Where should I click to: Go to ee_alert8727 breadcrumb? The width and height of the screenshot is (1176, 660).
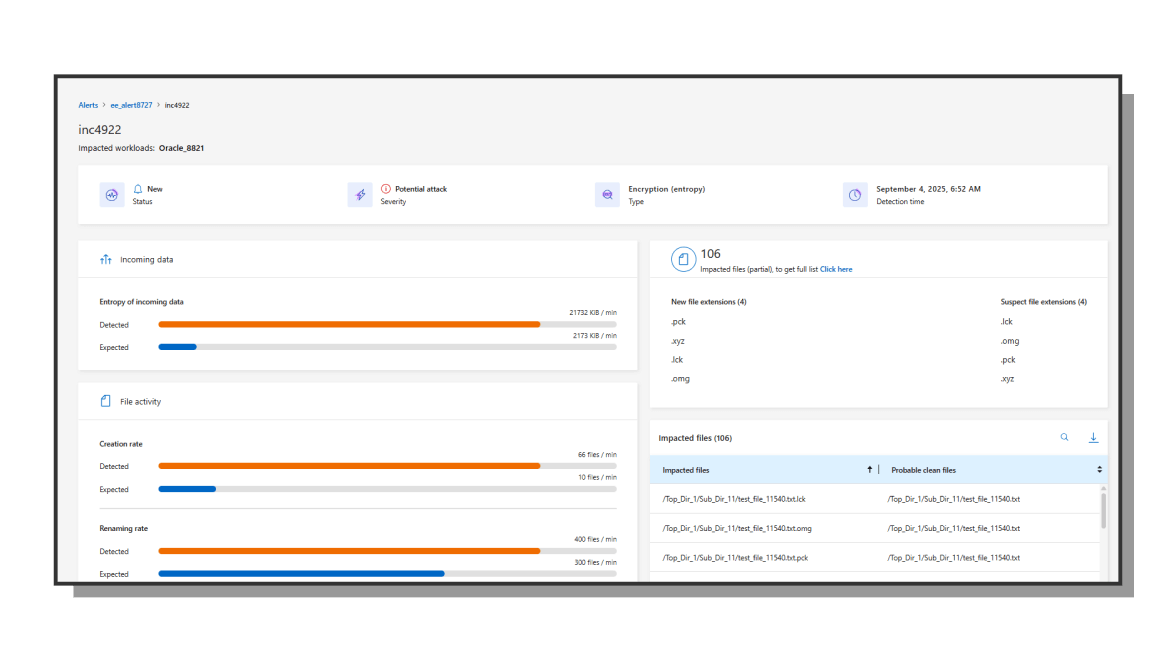point(131,105)
